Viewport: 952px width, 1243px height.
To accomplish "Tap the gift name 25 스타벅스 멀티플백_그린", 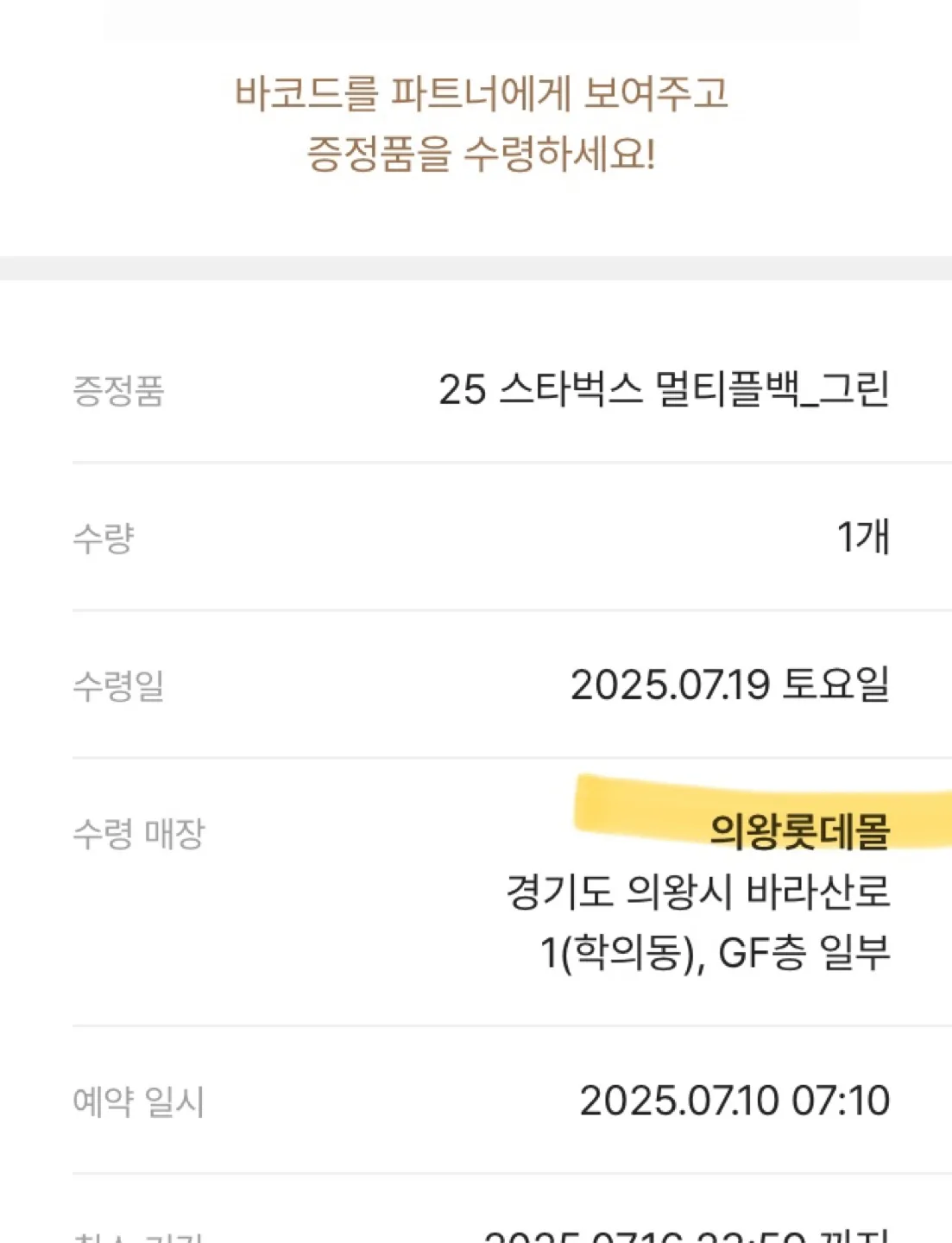I will [x=664, y=389].
